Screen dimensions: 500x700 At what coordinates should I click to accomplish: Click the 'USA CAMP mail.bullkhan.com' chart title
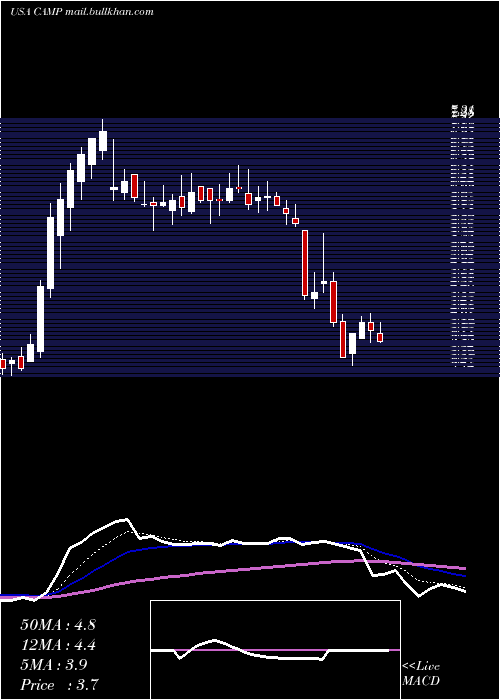tap(82, 12)
